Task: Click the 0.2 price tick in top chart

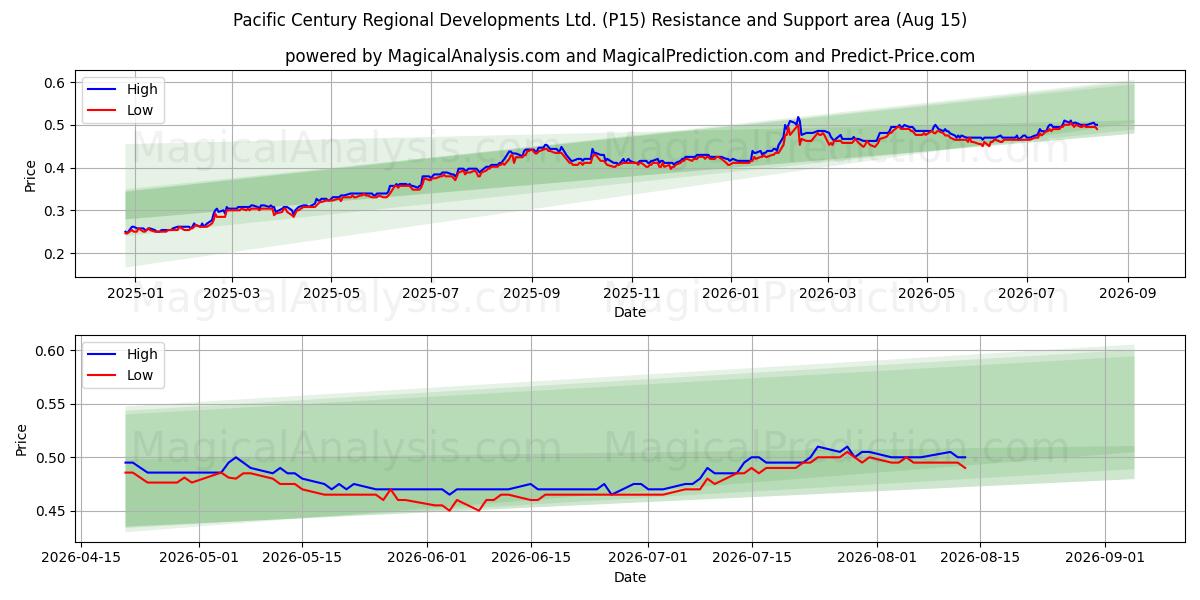Action: (55, 254)
